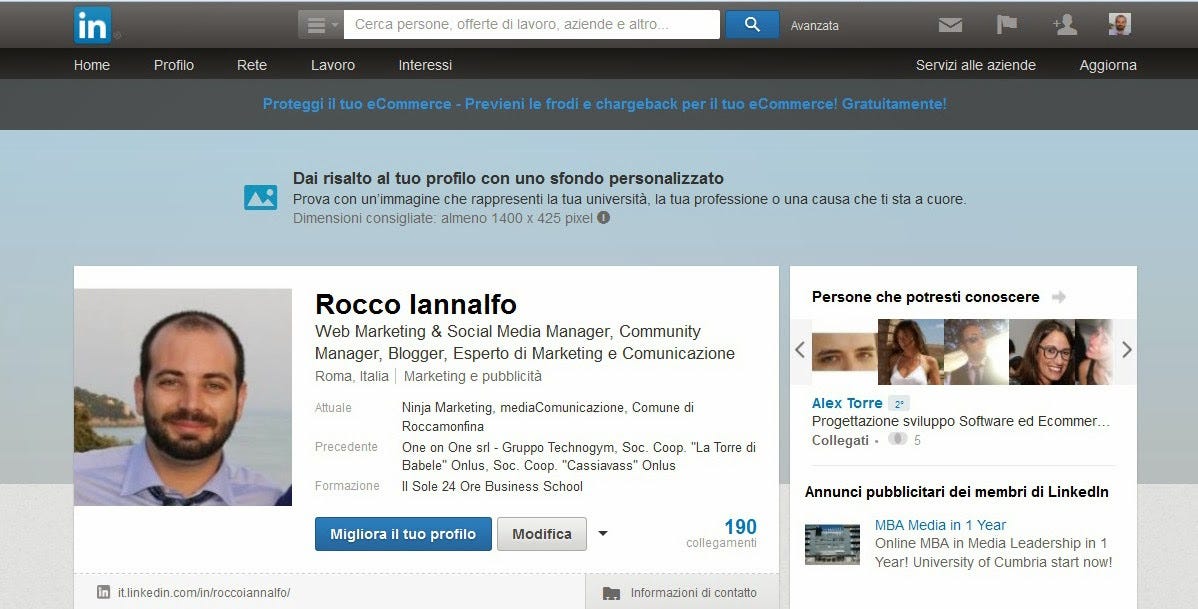Viewport: 1198px width, 609px height.
Task: Show previous suggested people
Action: point(800,350)
